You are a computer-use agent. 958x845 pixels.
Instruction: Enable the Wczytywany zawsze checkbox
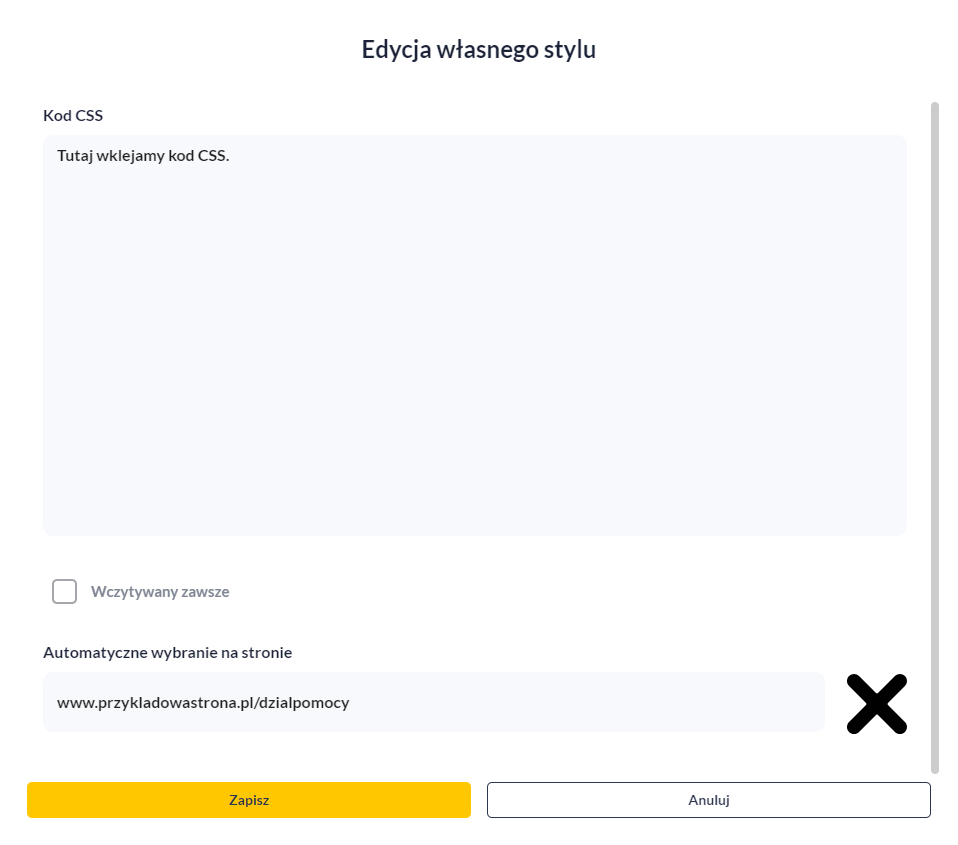(x=64, y=591)
